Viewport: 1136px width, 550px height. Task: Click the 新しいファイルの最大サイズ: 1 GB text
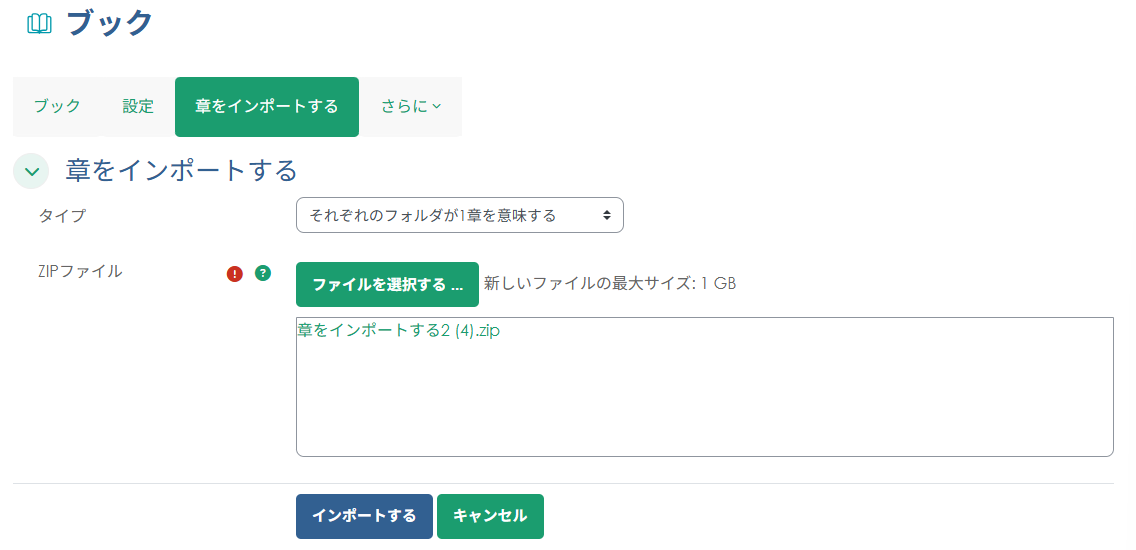[610, 284]
